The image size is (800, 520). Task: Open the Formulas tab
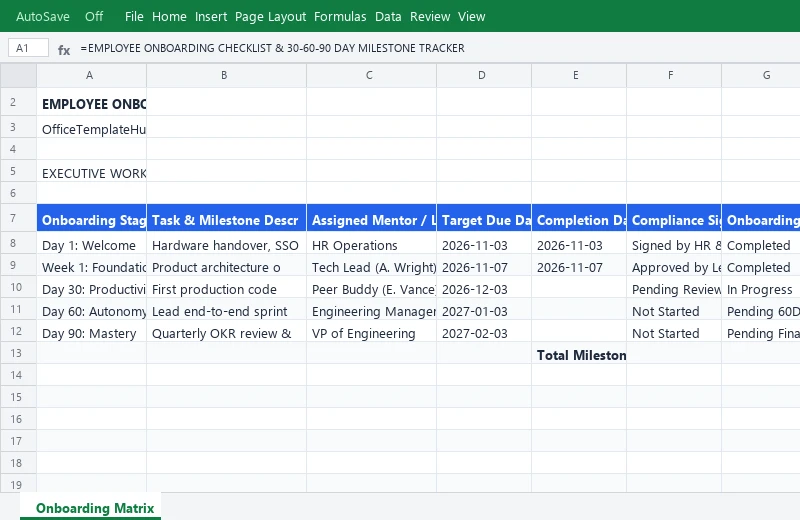coord(340,16)
